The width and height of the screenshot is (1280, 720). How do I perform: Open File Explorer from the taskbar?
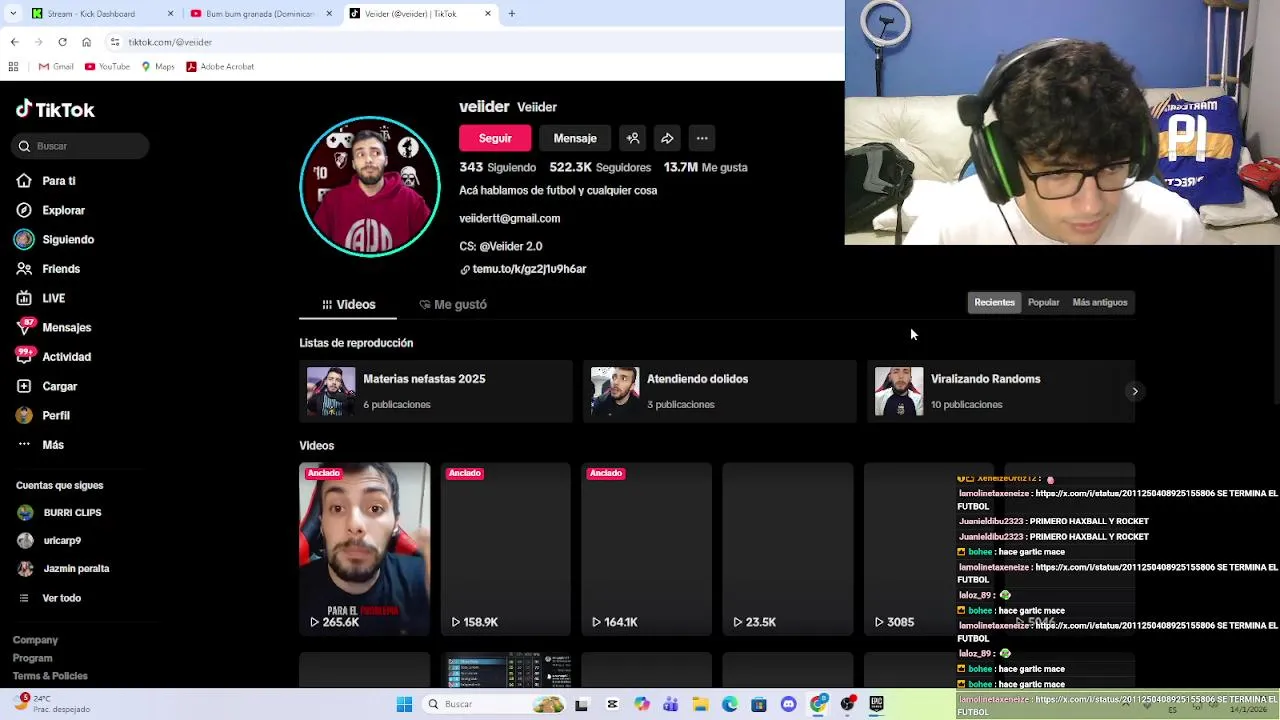click(x=700, y=704)
